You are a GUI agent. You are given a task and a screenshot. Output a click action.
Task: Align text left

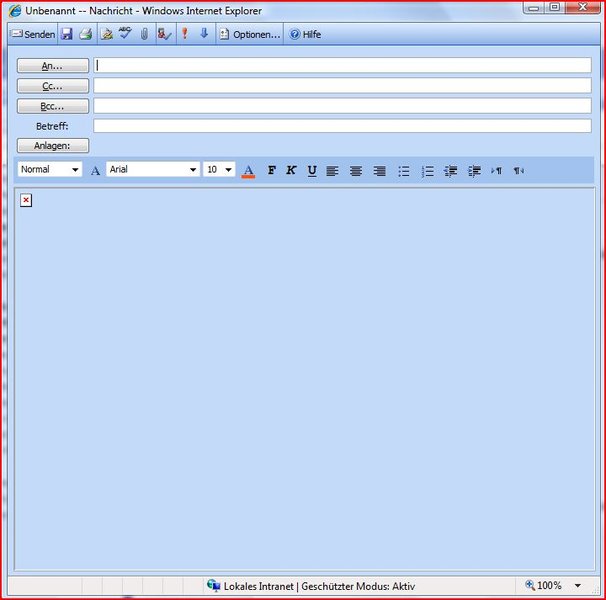pos(332,170)
